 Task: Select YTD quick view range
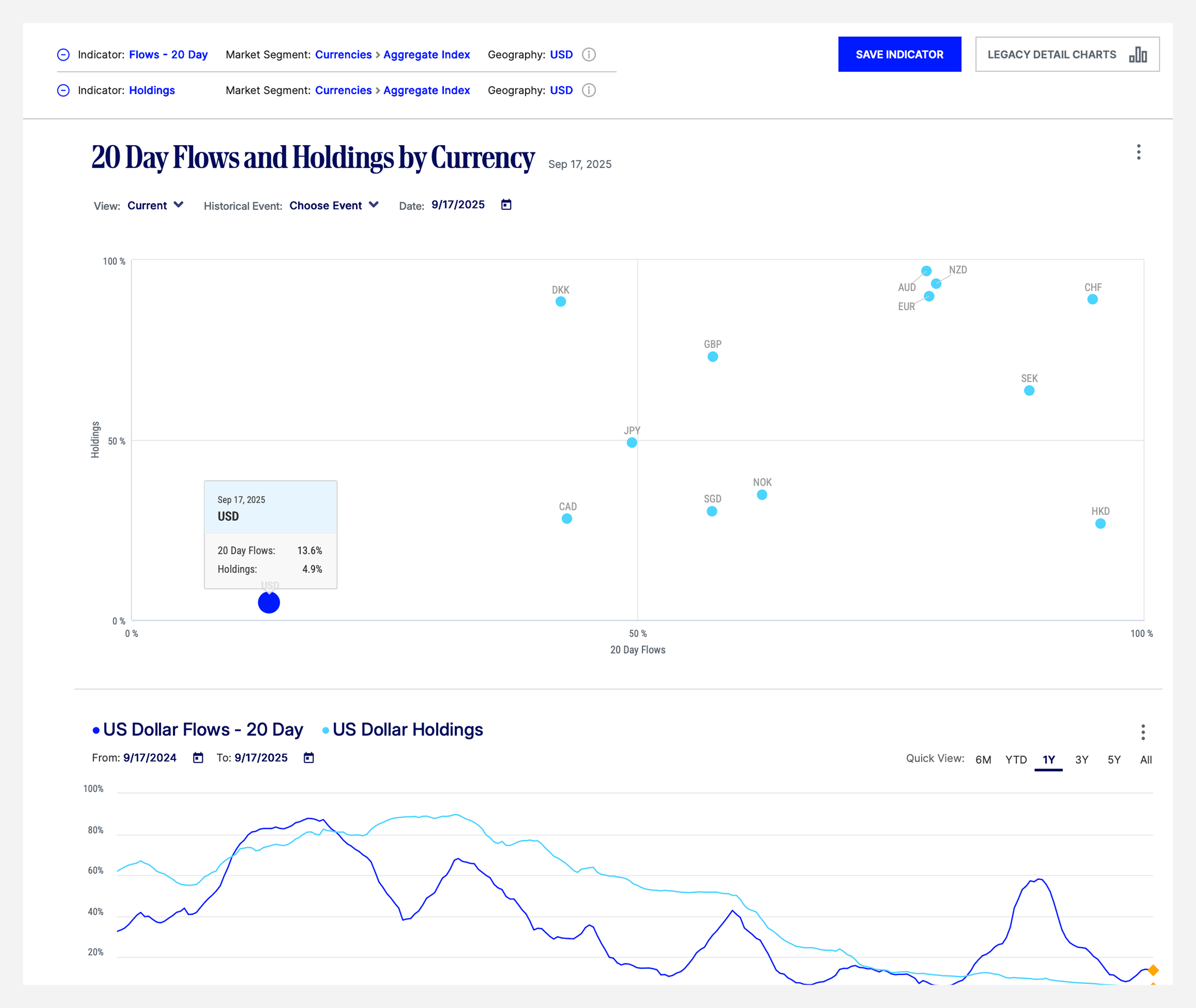(1016, 759)
